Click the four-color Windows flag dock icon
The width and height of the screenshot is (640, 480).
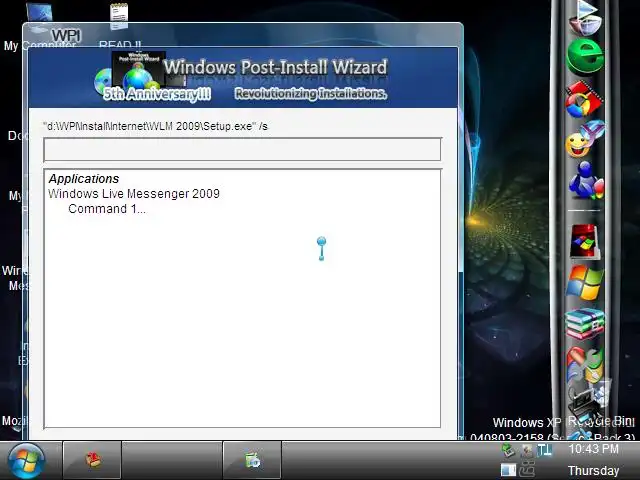pyautogui.click(x=584, y=282)
